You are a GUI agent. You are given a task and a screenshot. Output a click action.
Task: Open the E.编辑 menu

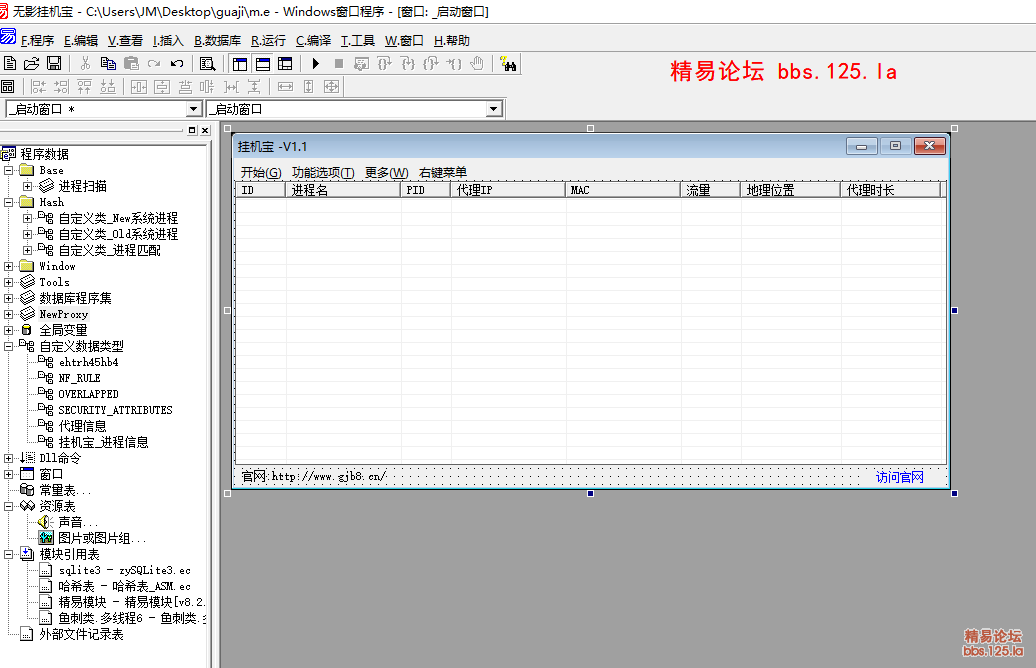point(81,40)
